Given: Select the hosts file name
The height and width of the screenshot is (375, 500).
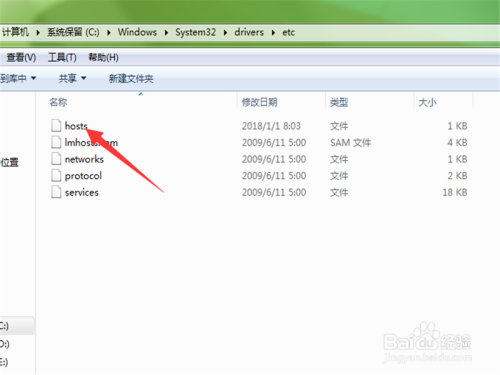Looking at the screenshot, I should [76, 126].
